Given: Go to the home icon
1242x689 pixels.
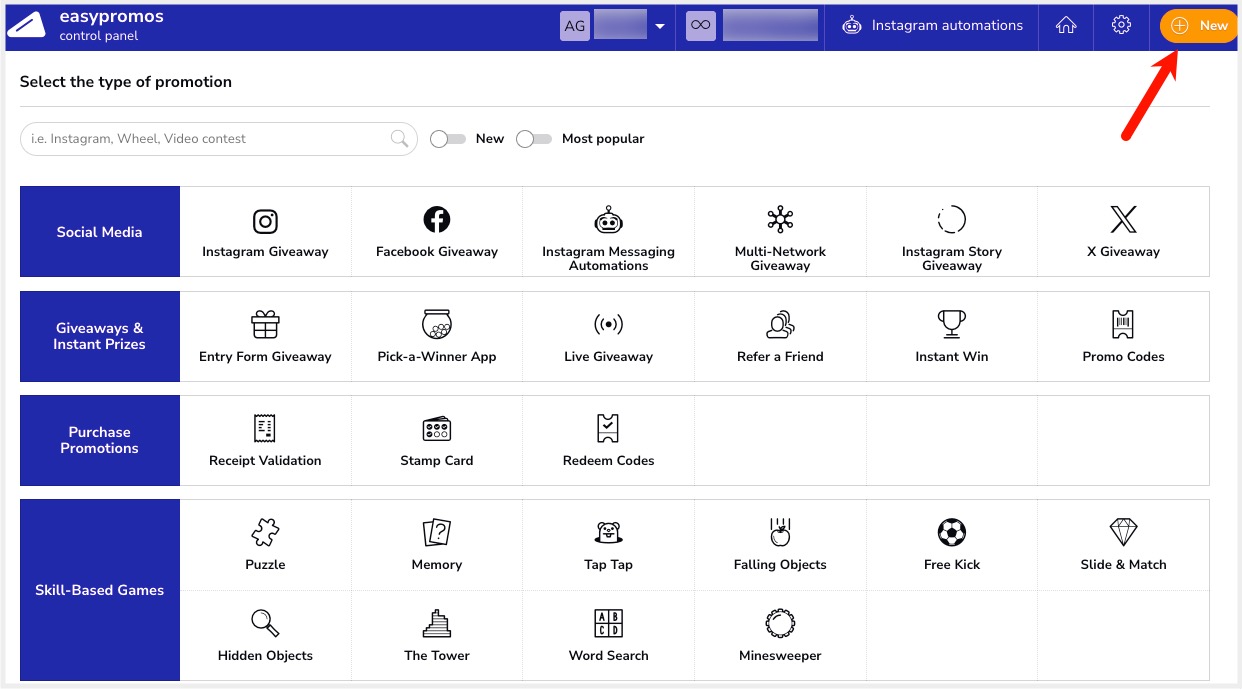Looking at the screenshot, I should point(1066,26).
